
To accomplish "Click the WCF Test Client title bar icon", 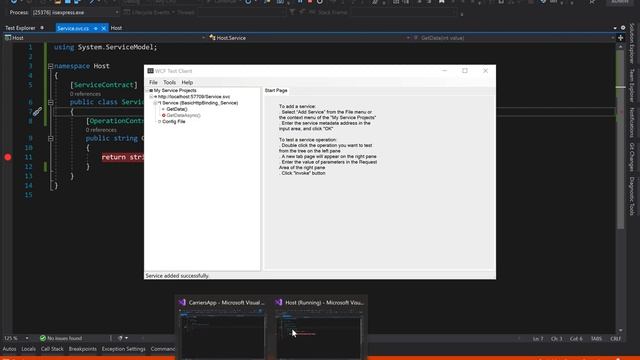I will 150,71.
